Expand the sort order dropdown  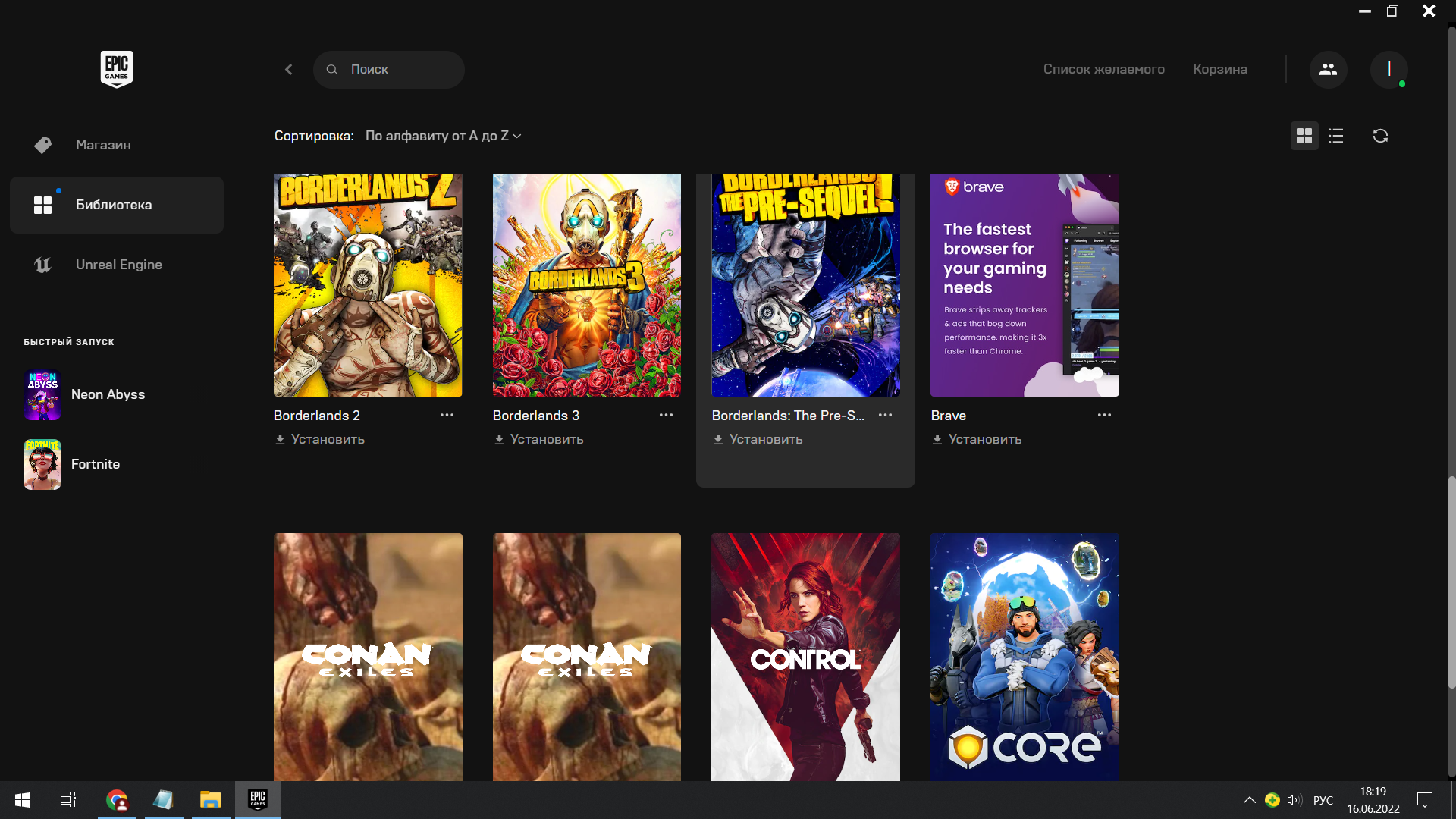tap(444, 136)
